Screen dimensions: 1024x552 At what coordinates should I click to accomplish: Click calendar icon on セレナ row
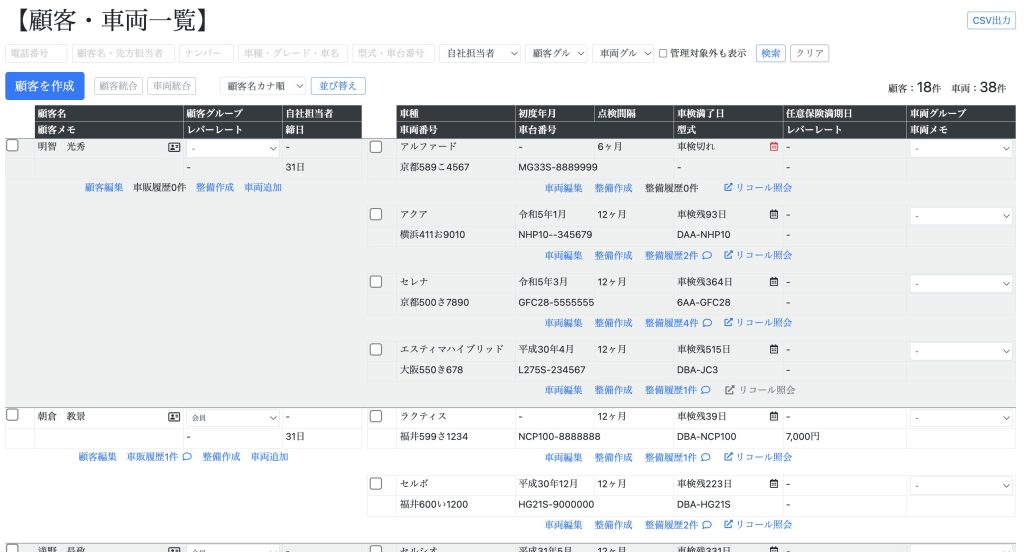tap(774, 282)
